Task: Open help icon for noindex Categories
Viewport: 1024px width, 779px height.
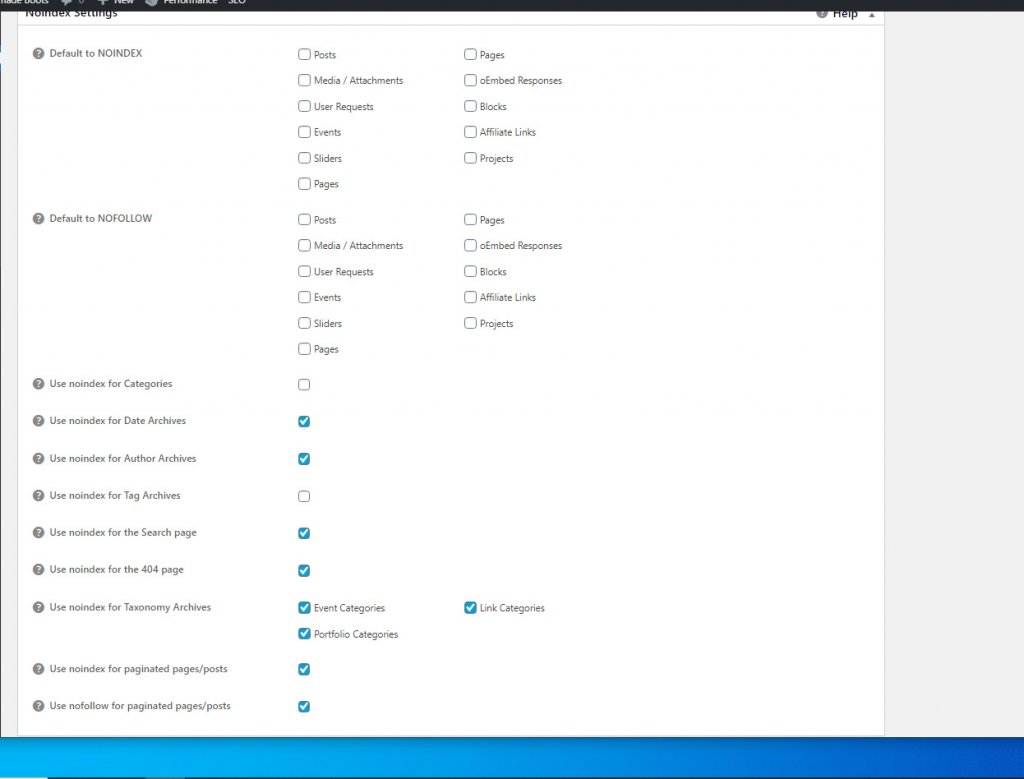Action: pyautogui.click(x=39, y=384)
